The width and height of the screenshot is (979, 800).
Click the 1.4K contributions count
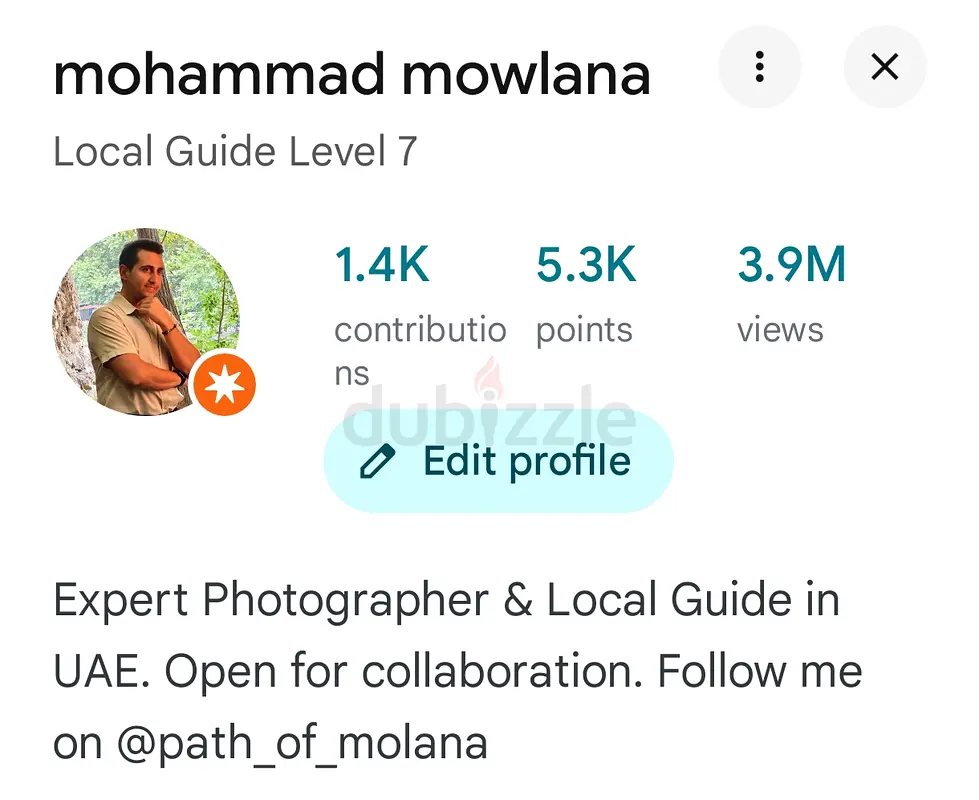click(x=382, y=266)
